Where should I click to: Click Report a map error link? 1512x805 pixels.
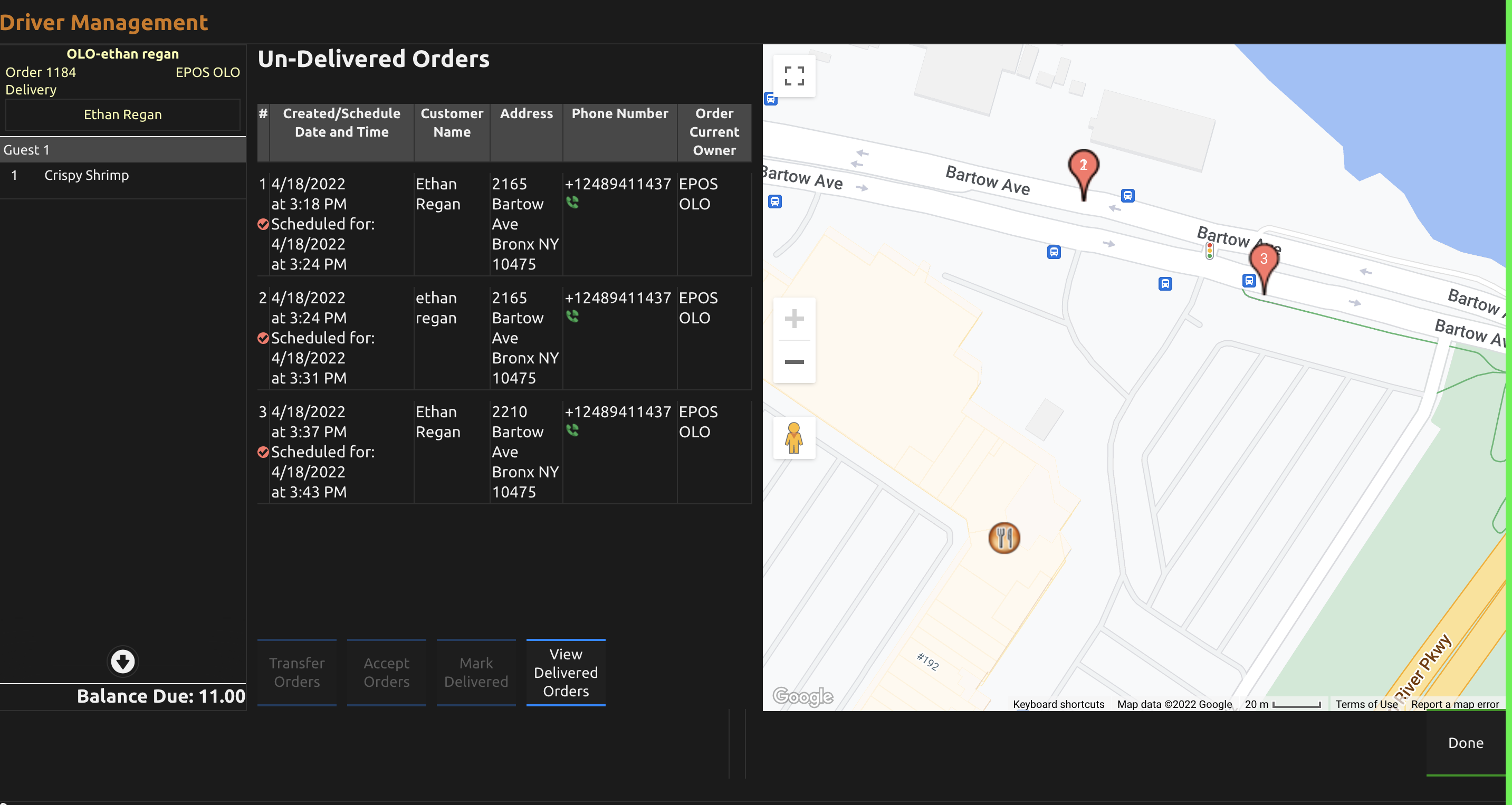1454,704
